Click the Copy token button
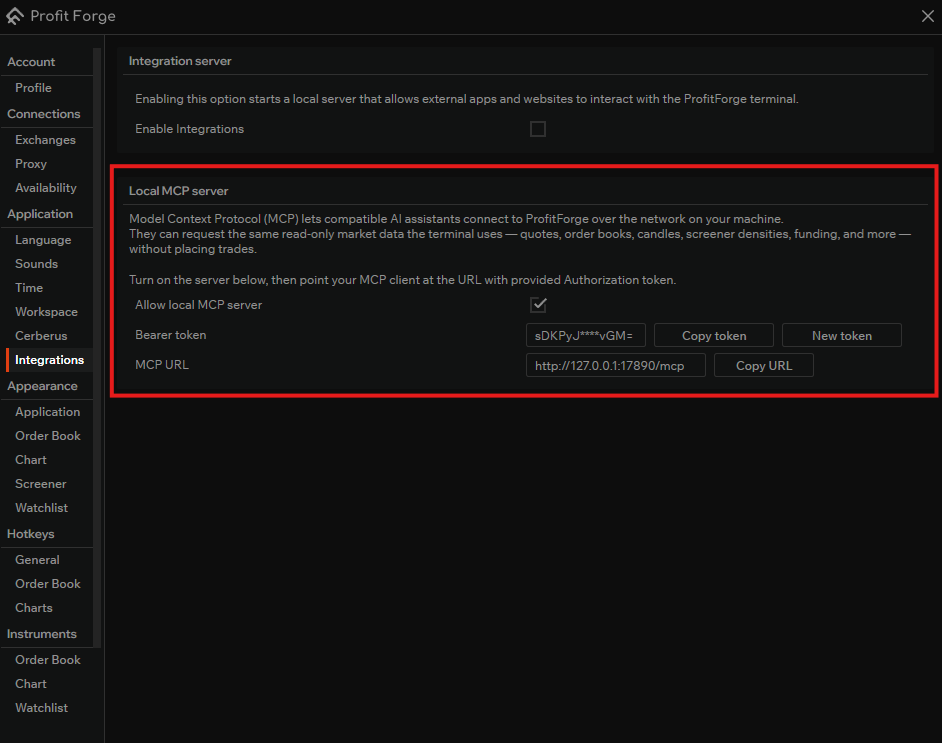Viewport: 942px width, 743px height. point(714,335)
